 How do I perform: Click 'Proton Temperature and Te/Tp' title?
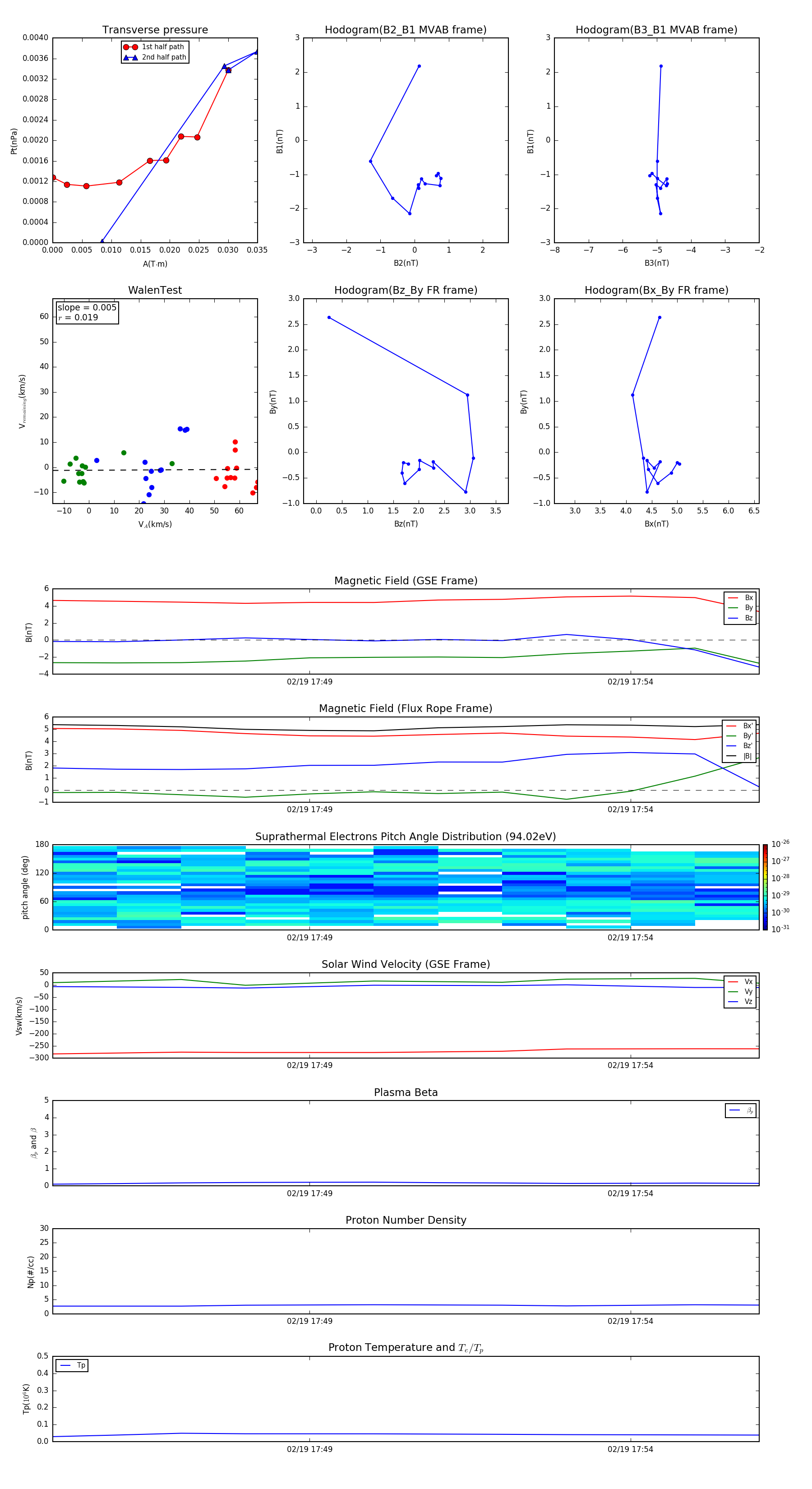point(406,1348)
